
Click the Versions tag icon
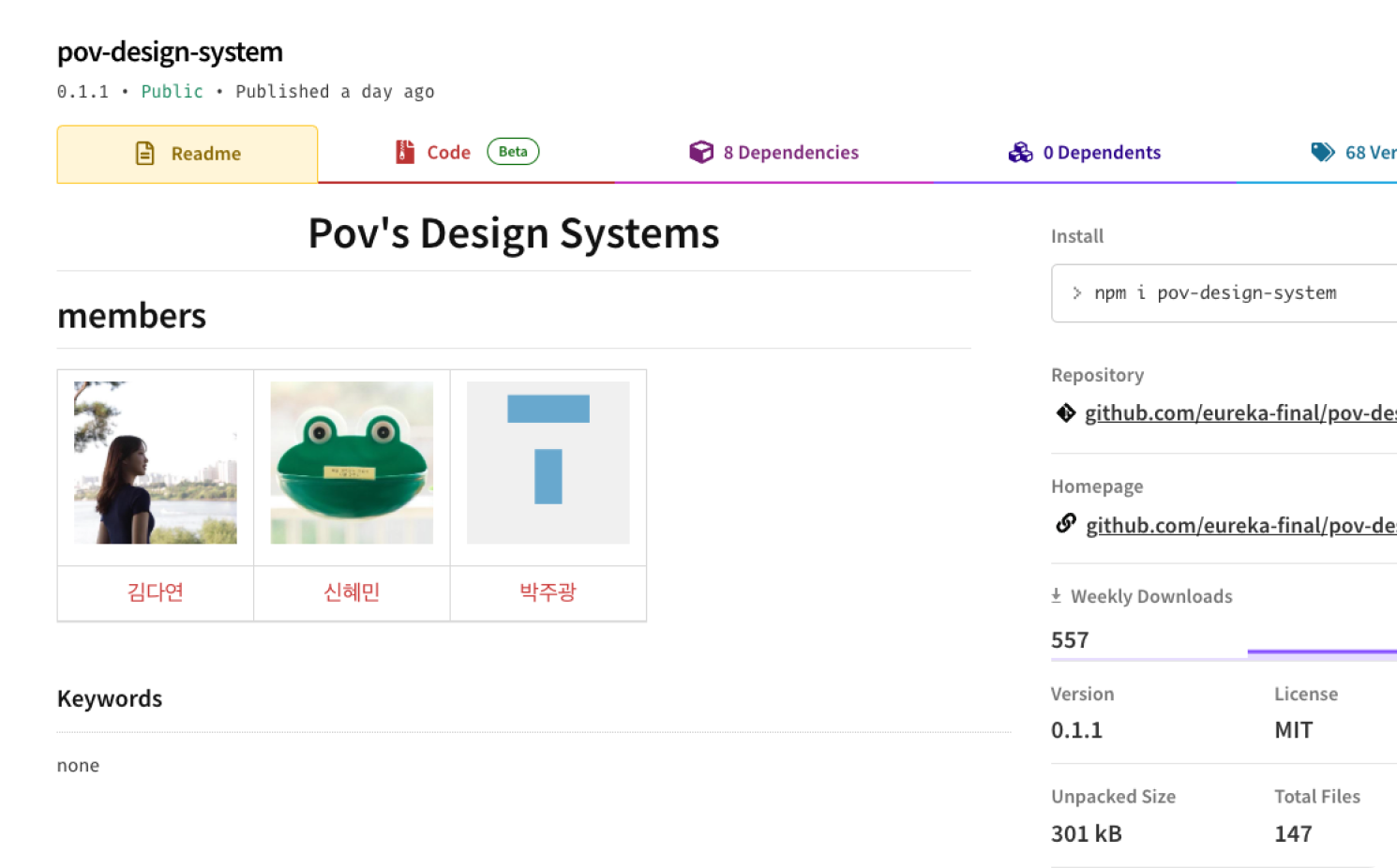[x=1323, y=152]
